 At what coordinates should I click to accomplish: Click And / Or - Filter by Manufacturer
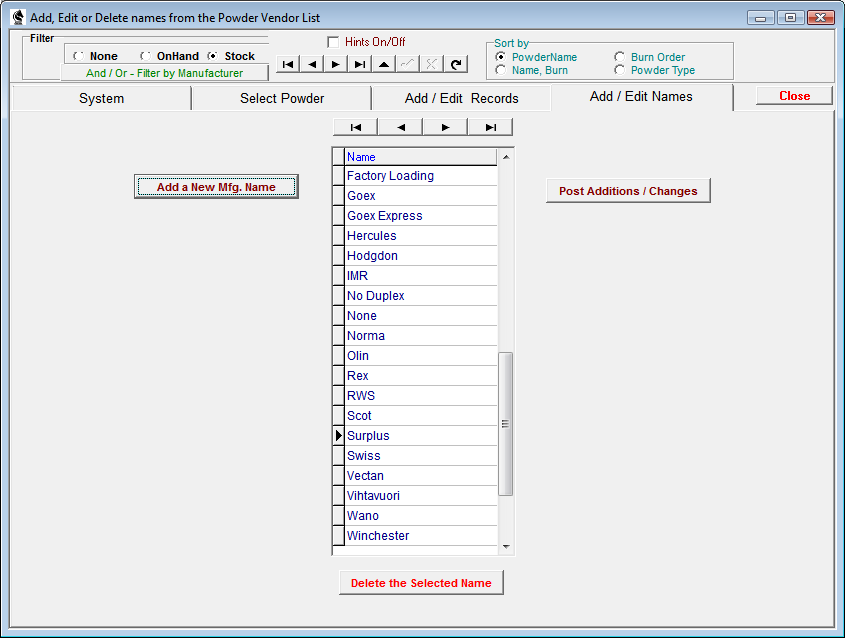coord(164,73)
